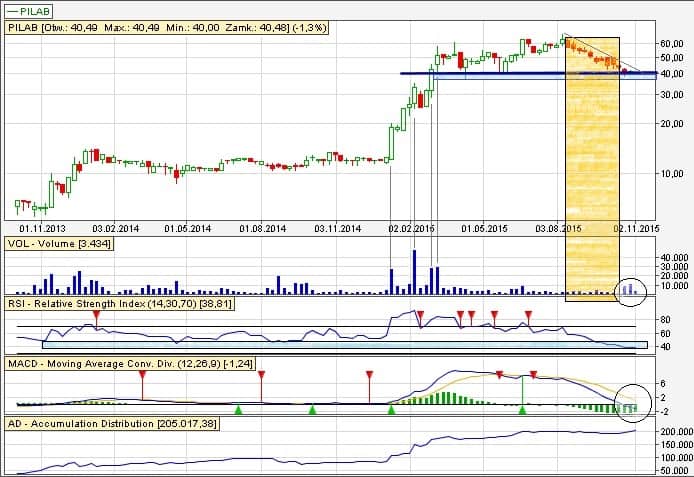Click the 60,00 price axis label
This screenshot has width=694, height=477.
click(671, 44)
